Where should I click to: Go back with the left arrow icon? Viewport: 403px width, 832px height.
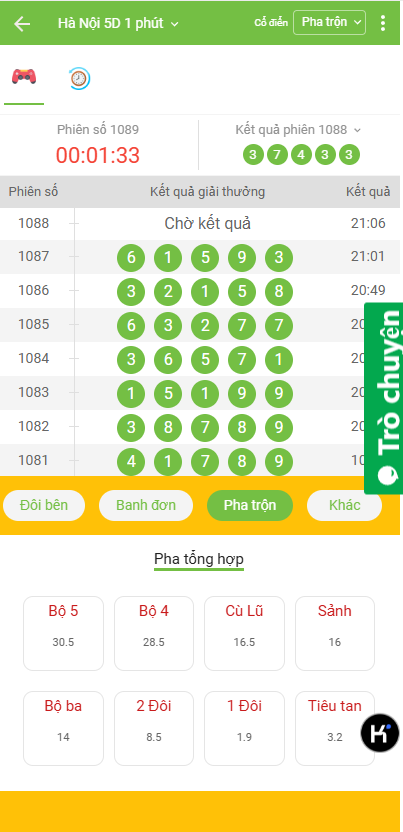click(22, 23)
